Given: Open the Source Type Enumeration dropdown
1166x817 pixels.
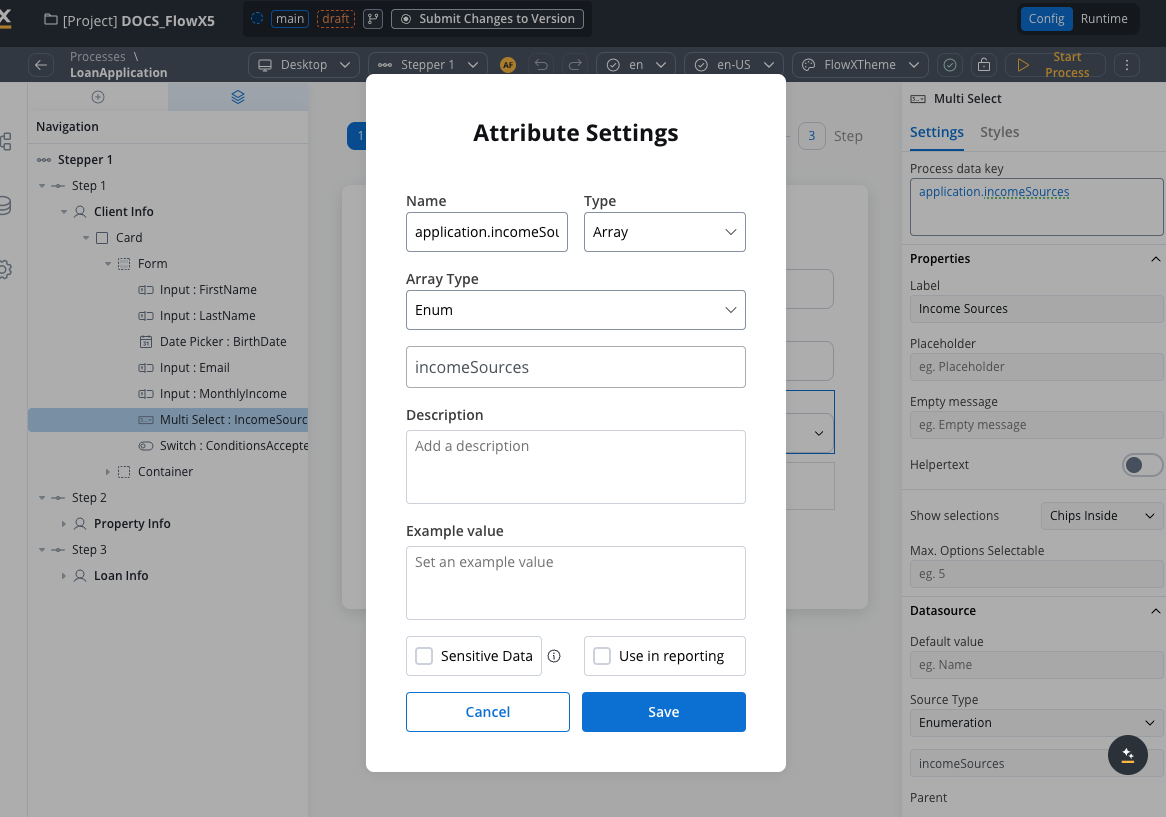Looking at the screenshot, I should tap(1037, 723).
